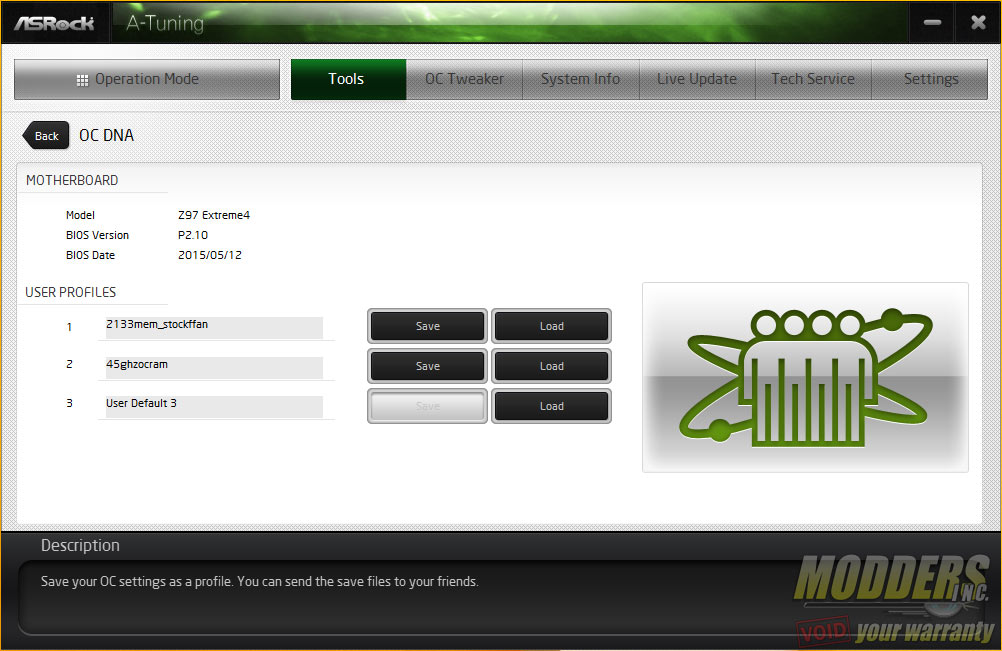Select the Live Update tab
The height and width of the screenshot is (651, 1002).
tap(697, 79)
